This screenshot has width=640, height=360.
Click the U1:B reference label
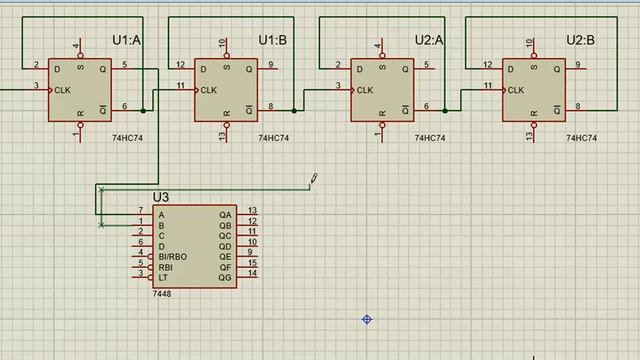pos(273,40)
